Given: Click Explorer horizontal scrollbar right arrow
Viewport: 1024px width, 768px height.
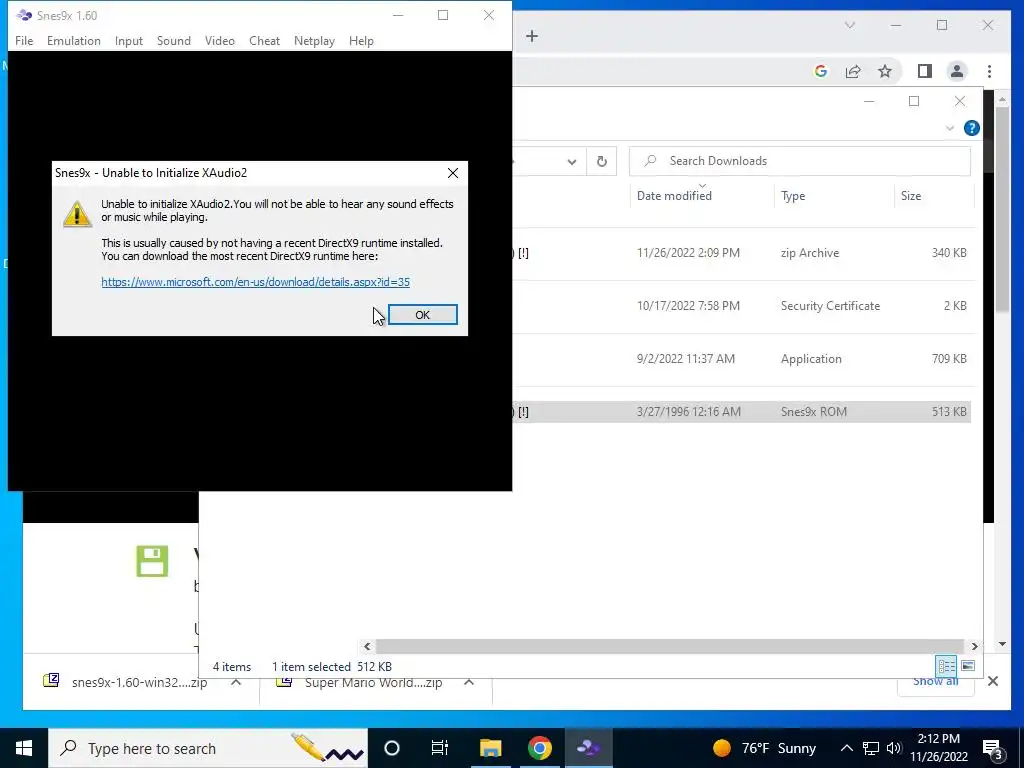Looking at the screenshot, I should (x=974, y=647).
